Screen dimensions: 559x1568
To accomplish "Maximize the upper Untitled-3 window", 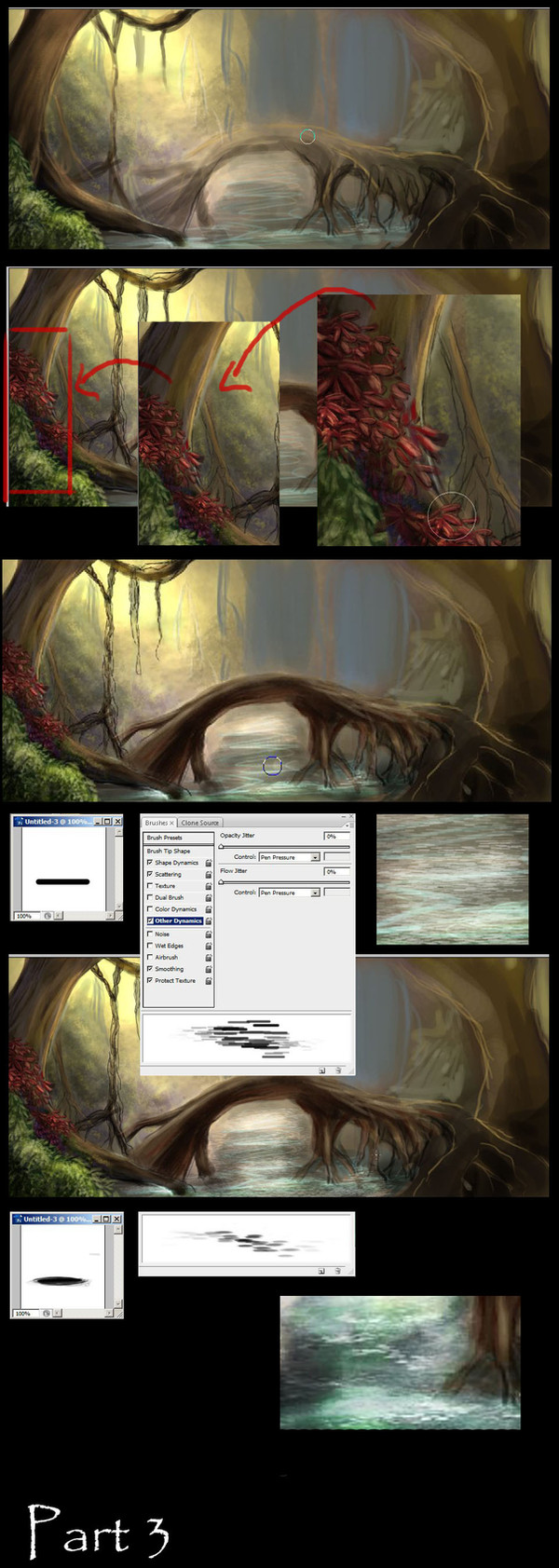I will 107,822.
